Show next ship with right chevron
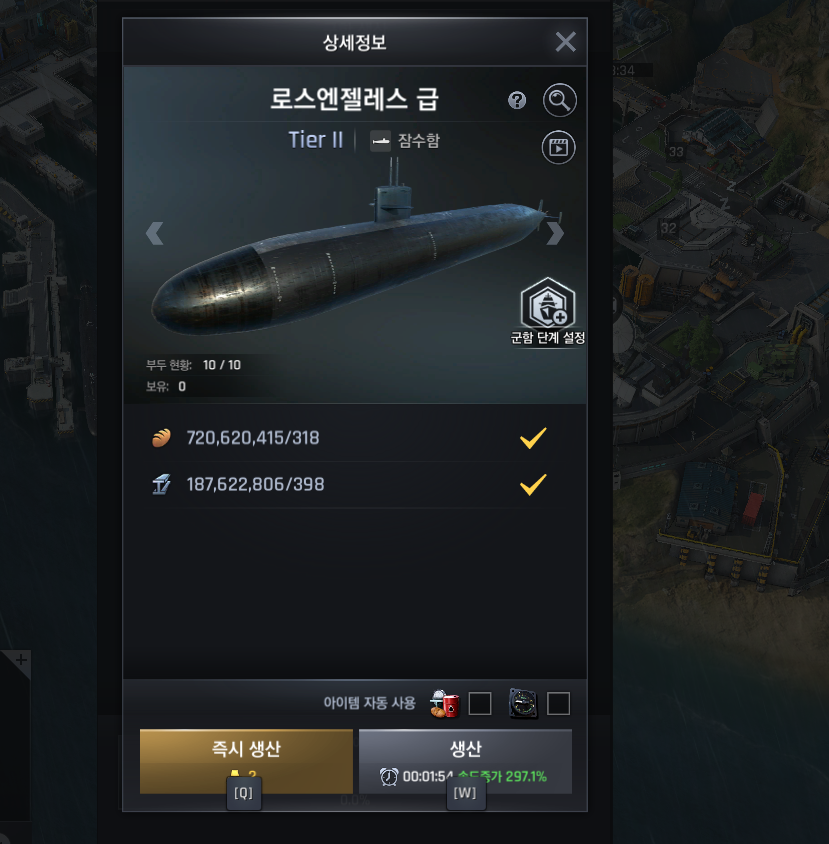This screenshot has height=844, width=829. point(555,234)
